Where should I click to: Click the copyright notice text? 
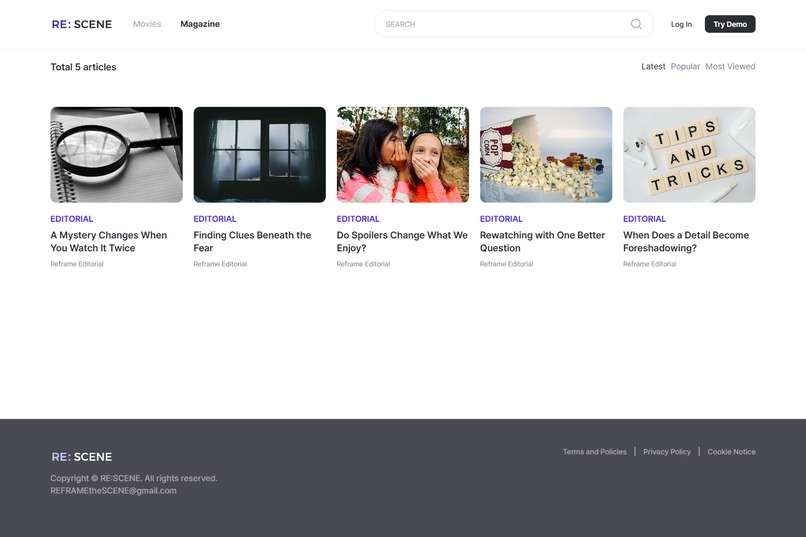(134, 478)
